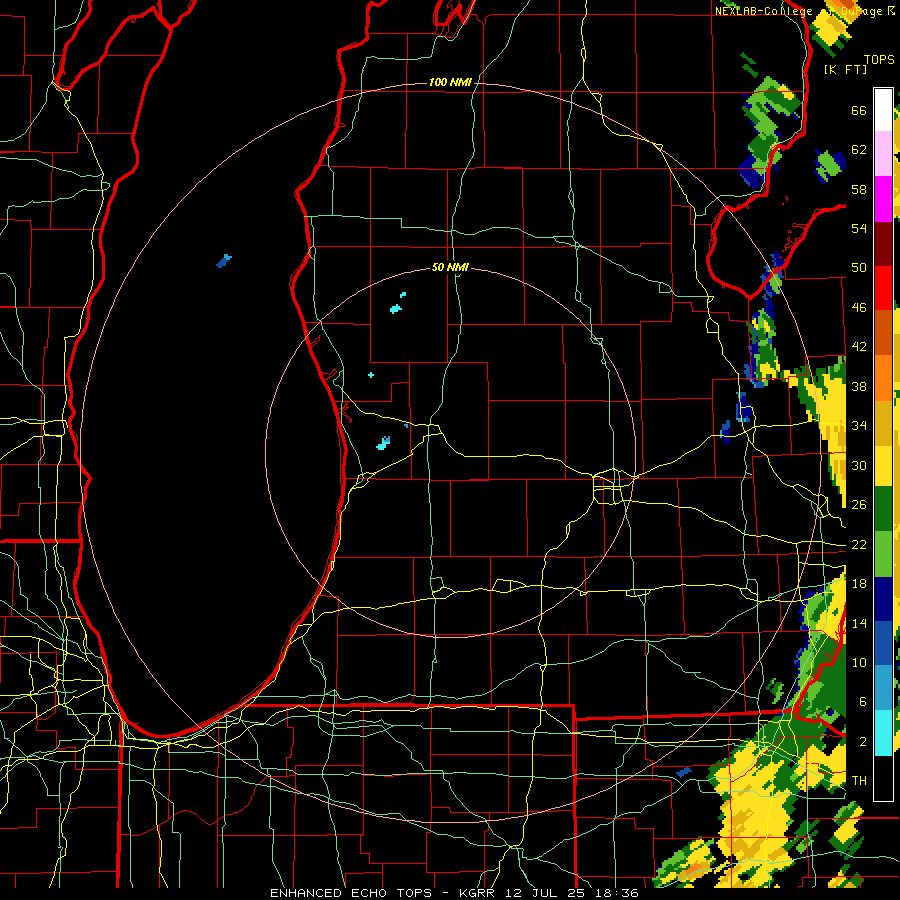
Task: Choose the light green legend band
Action: (x=883, y=554)
